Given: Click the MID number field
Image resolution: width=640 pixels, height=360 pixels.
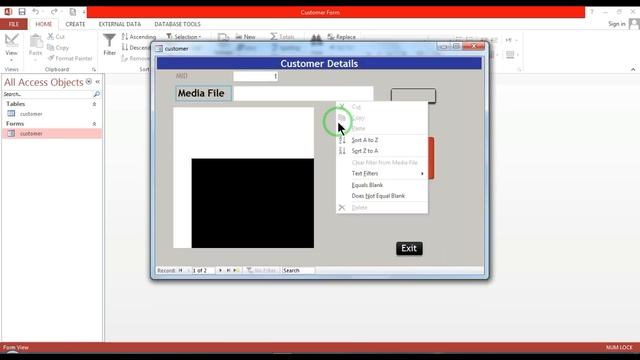Looking at the screenshot, I should click(256, 76).
